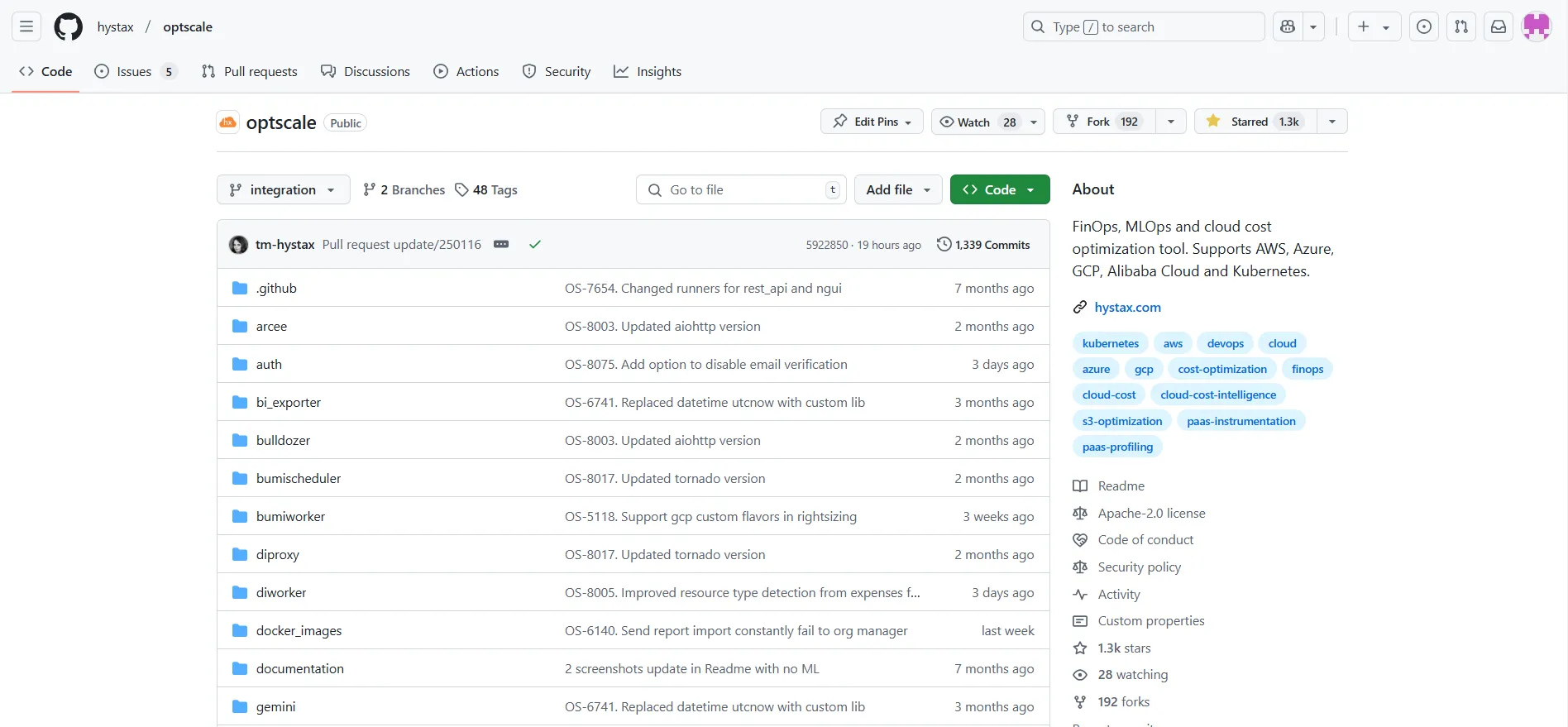Focus the Type / to search box
1568x727 pixels.
(1144, 26)
